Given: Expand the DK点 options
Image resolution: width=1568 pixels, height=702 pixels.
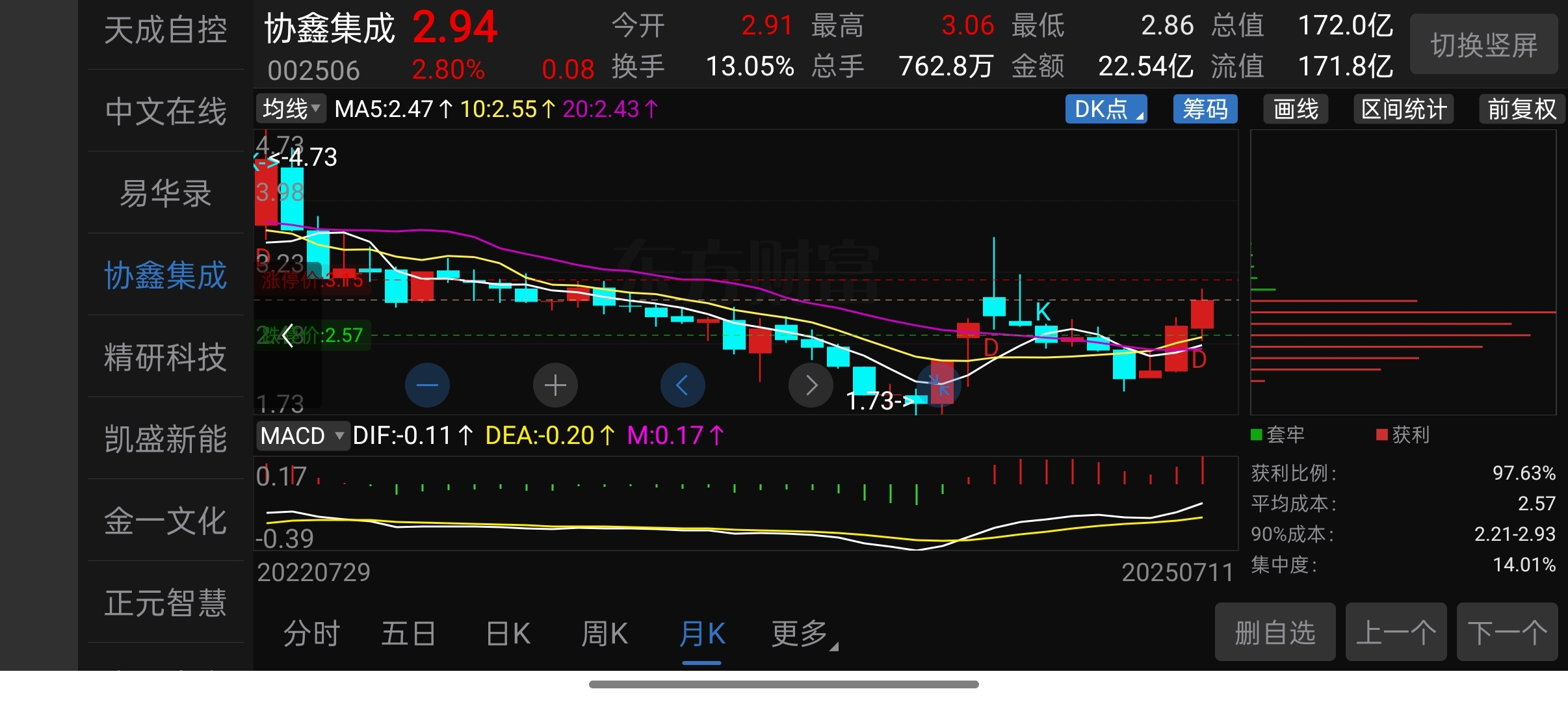Looking at the screenshot, I should pyautogui.click(x=1106, y=109).
